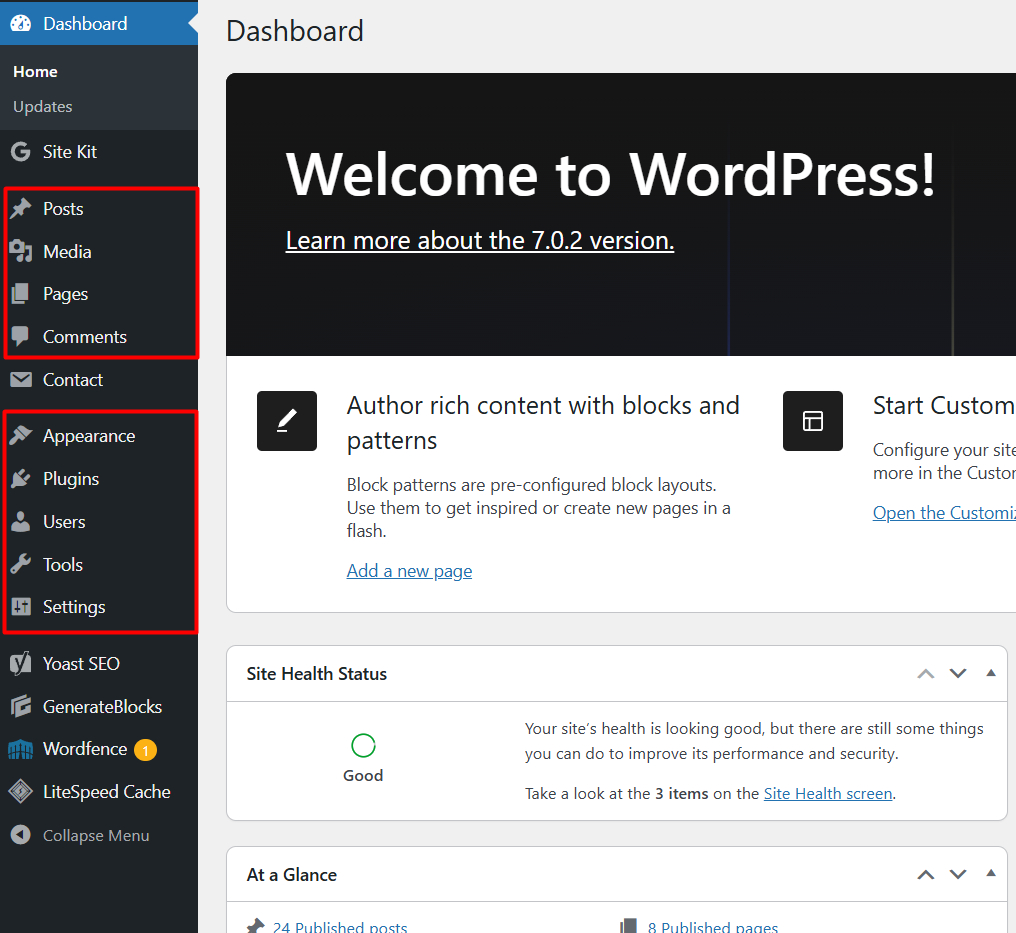1016x933 pixels.
Task: Open the Settings menu
Action: 98,606
